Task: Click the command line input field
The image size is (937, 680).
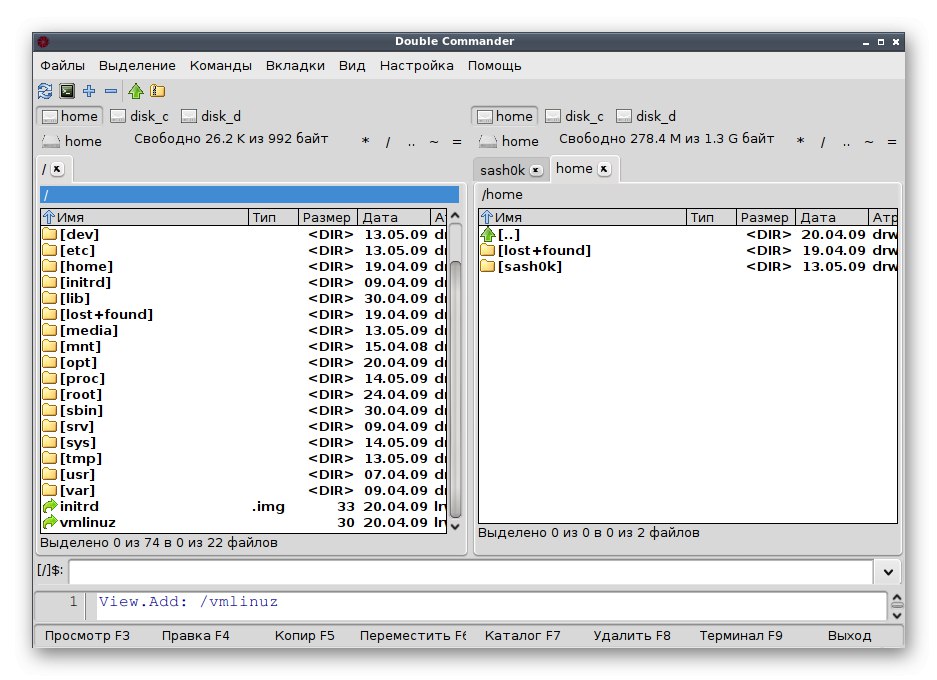Action: click(x=470, y=572)
